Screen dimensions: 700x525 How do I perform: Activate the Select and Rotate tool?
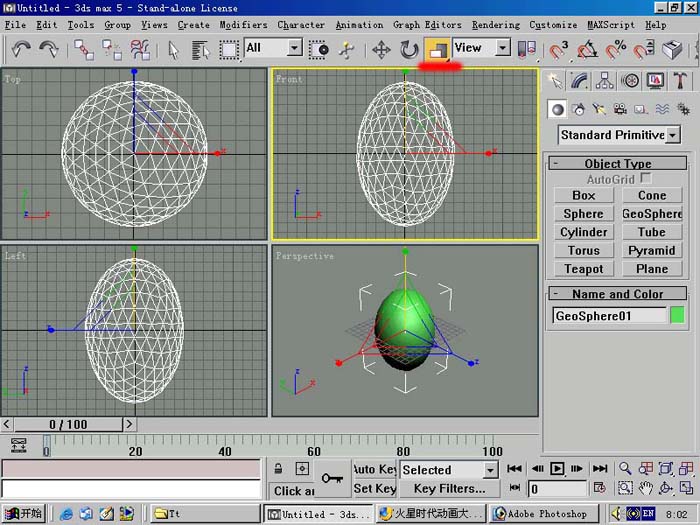pyautogui.click(x=408, y=49)
